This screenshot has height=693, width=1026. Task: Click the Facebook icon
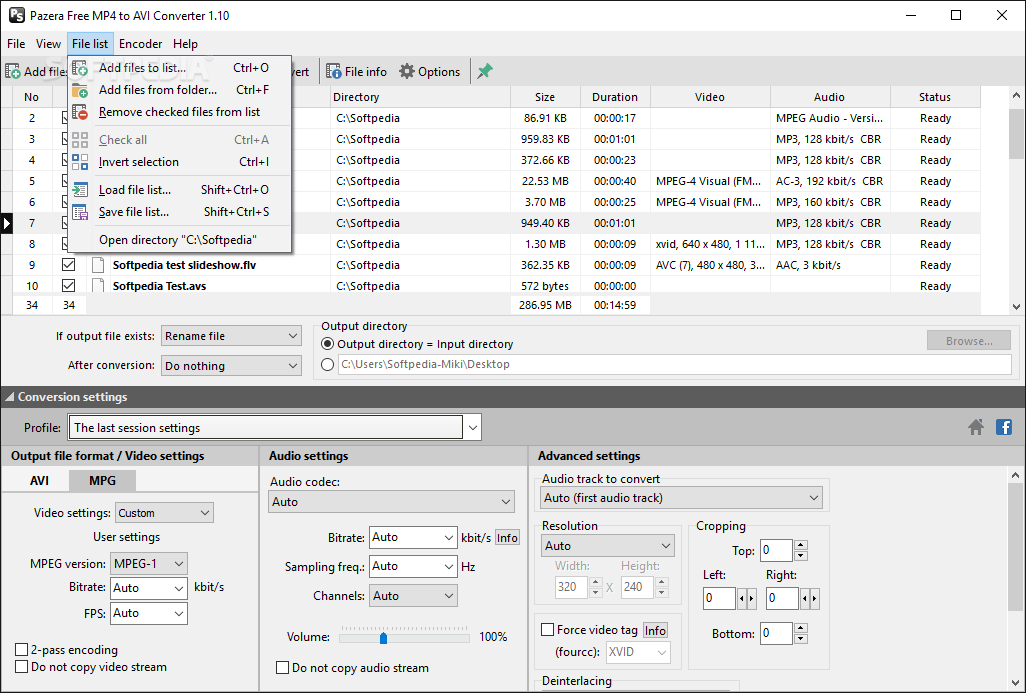(1003, 427)
